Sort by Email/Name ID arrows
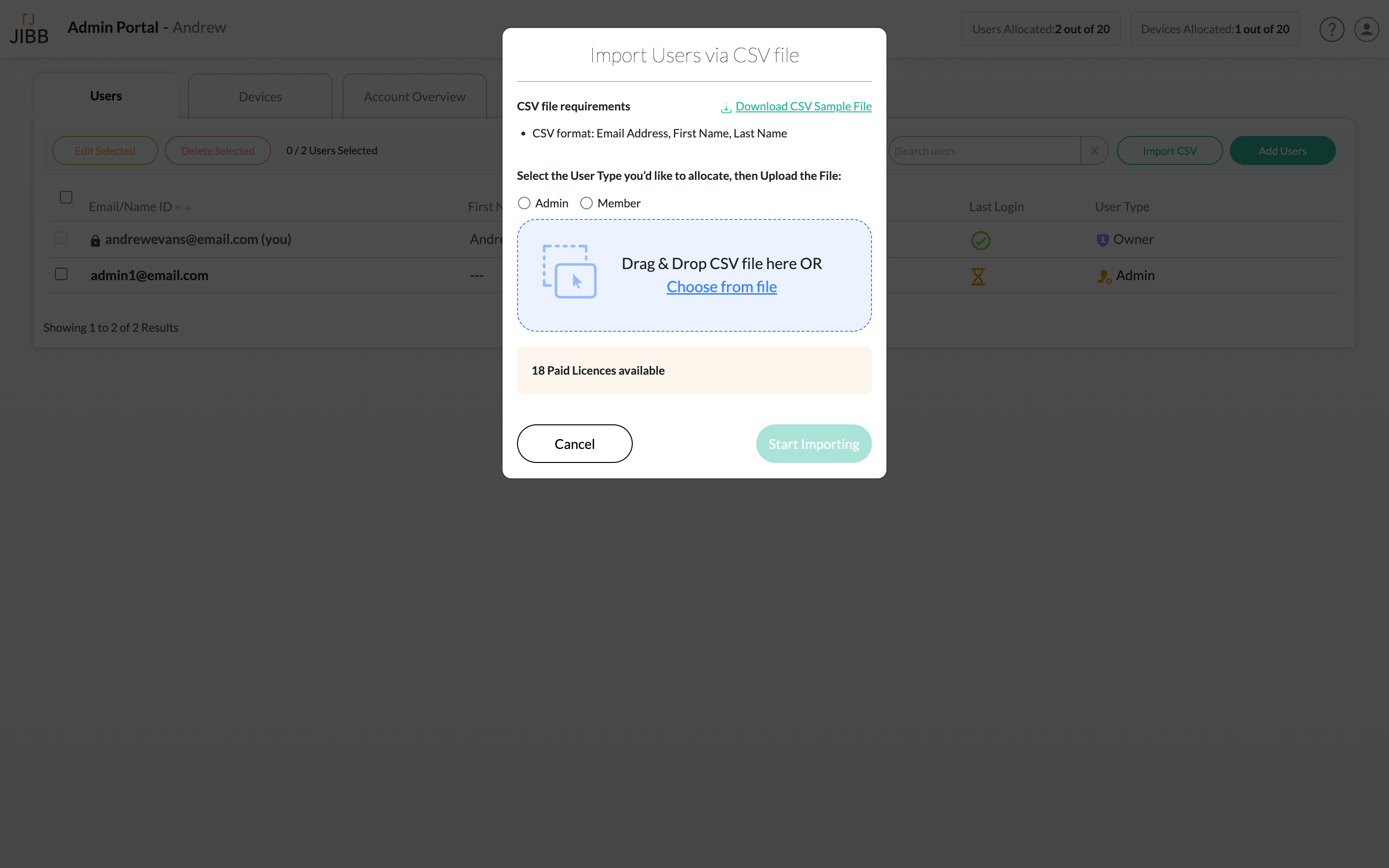Screen dimensions: 1389x868 pyautogui.click(x=182, y=207)
